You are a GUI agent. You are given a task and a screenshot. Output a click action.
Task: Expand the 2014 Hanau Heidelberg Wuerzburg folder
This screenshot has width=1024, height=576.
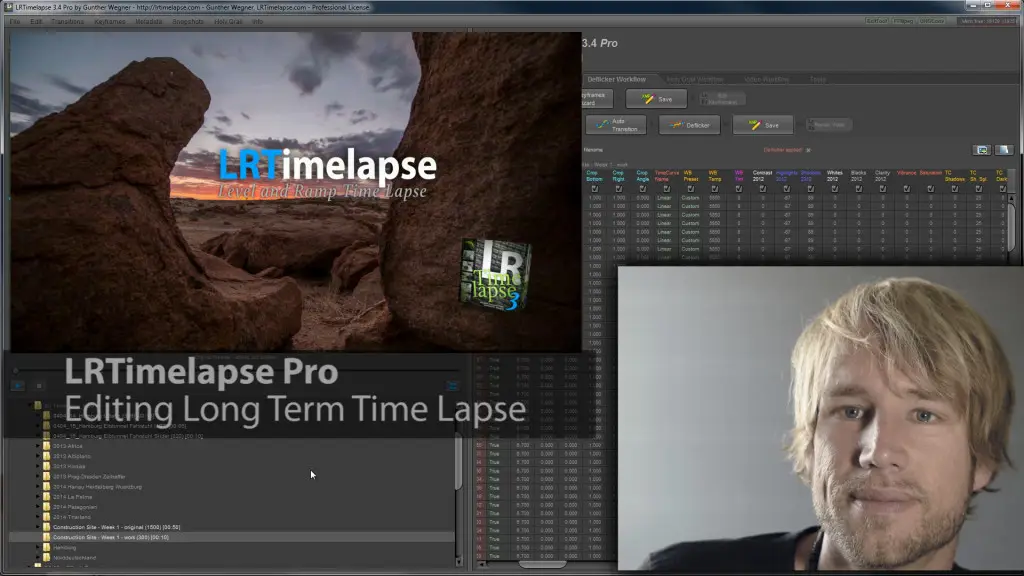pos(38,487)
